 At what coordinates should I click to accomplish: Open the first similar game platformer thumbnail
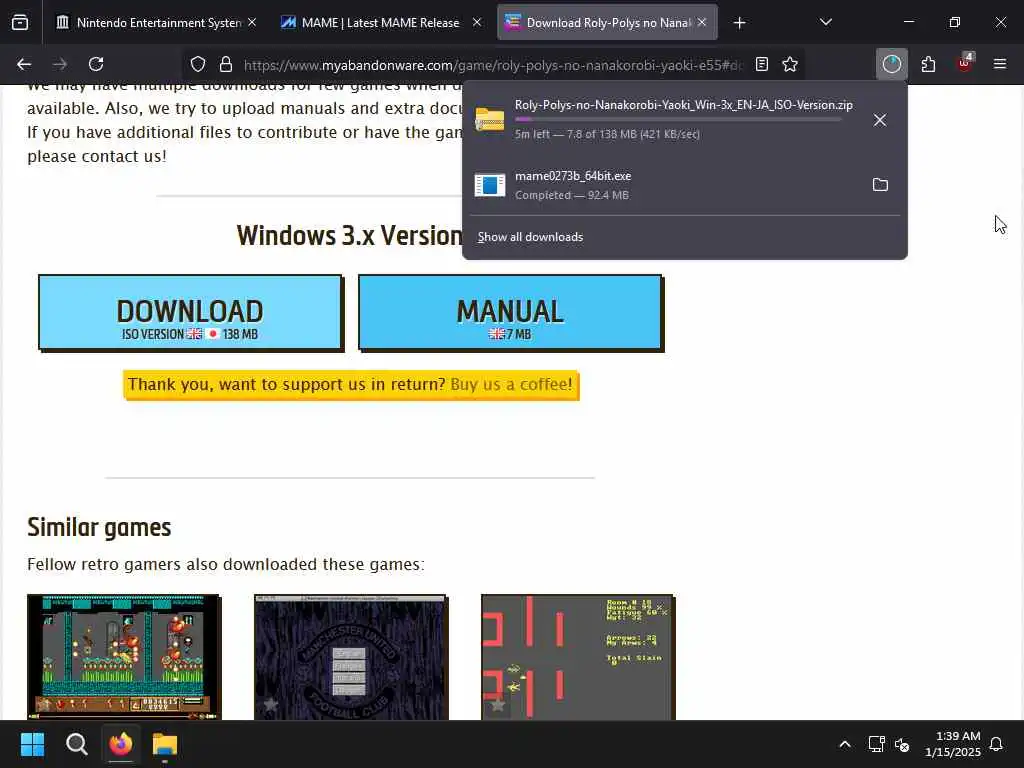[x=123, y=656]
